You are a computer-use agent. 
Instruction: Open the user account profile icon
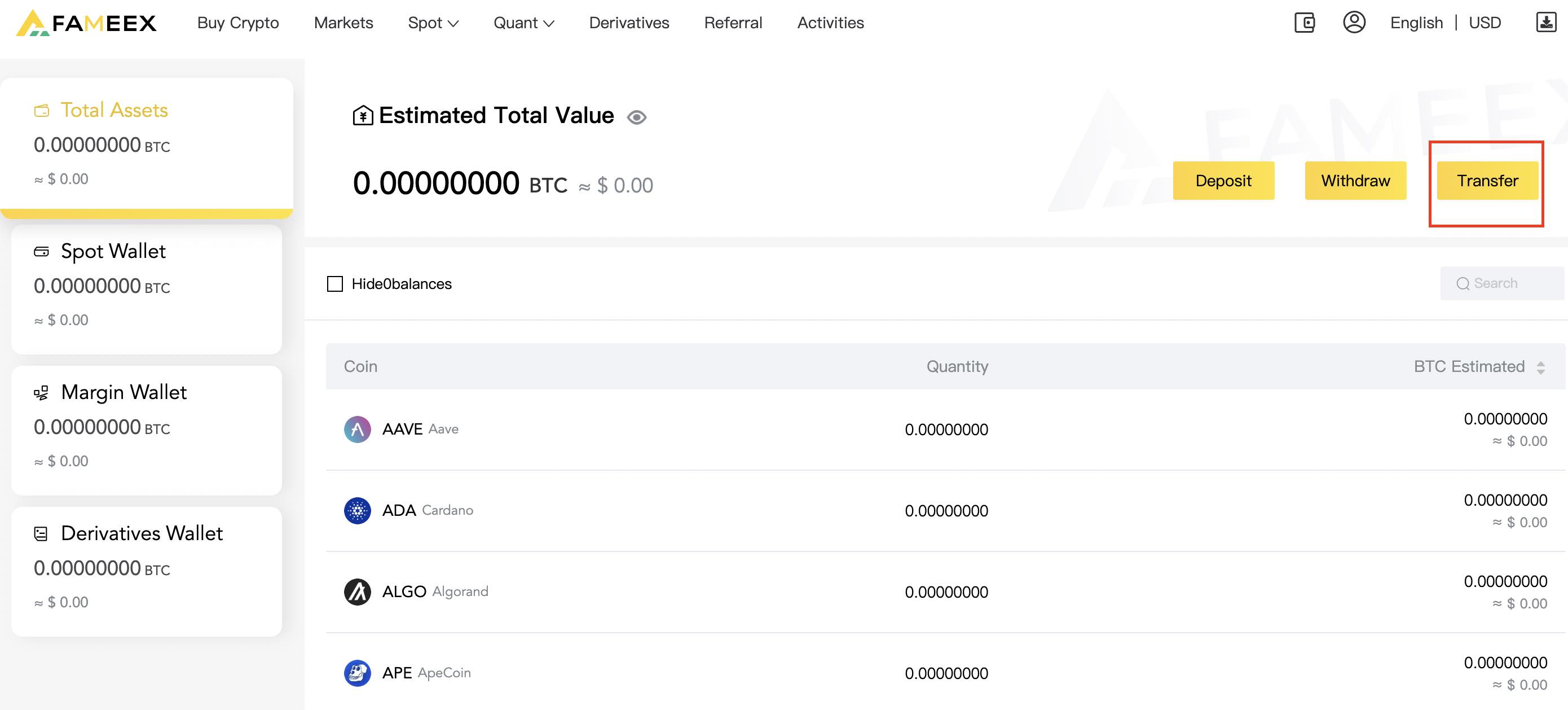point(1354,23)
